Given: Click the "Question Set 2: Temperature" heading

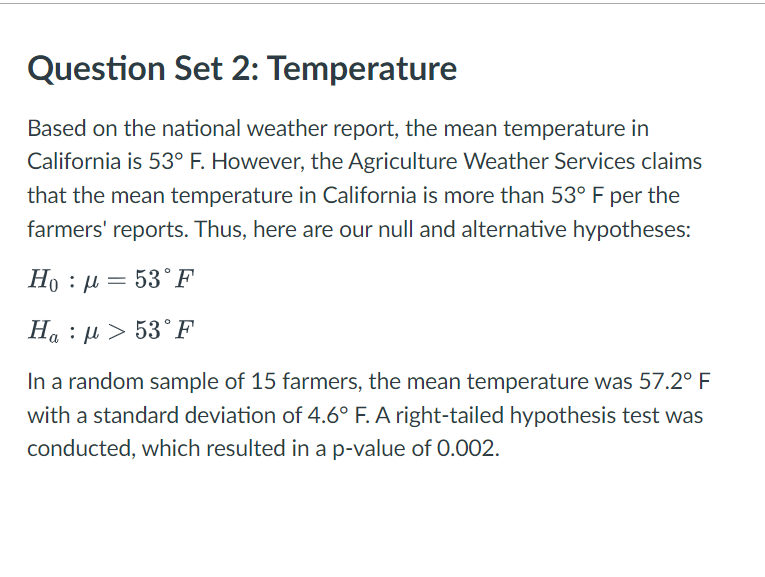Looking at the screenshot, I should click(242, 69).
